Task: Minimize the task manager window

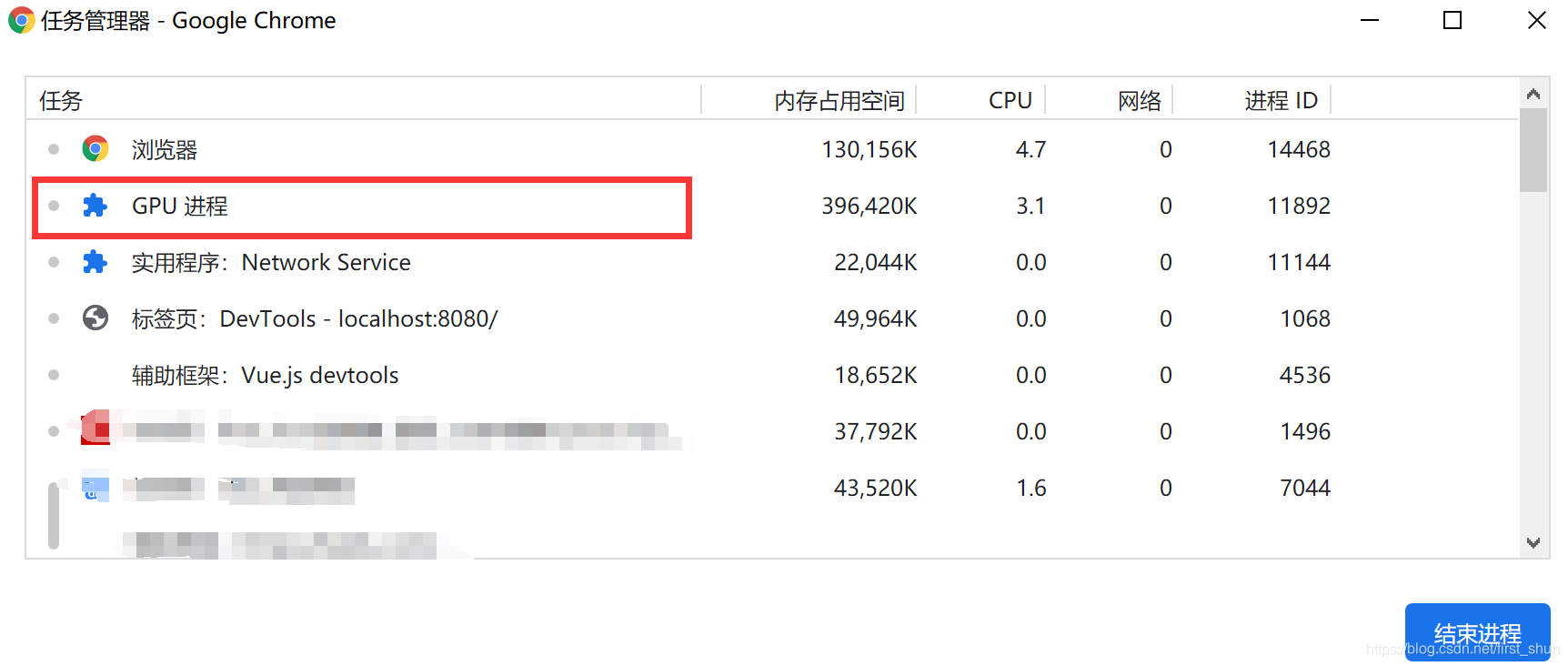Action: coord(1370,20)
